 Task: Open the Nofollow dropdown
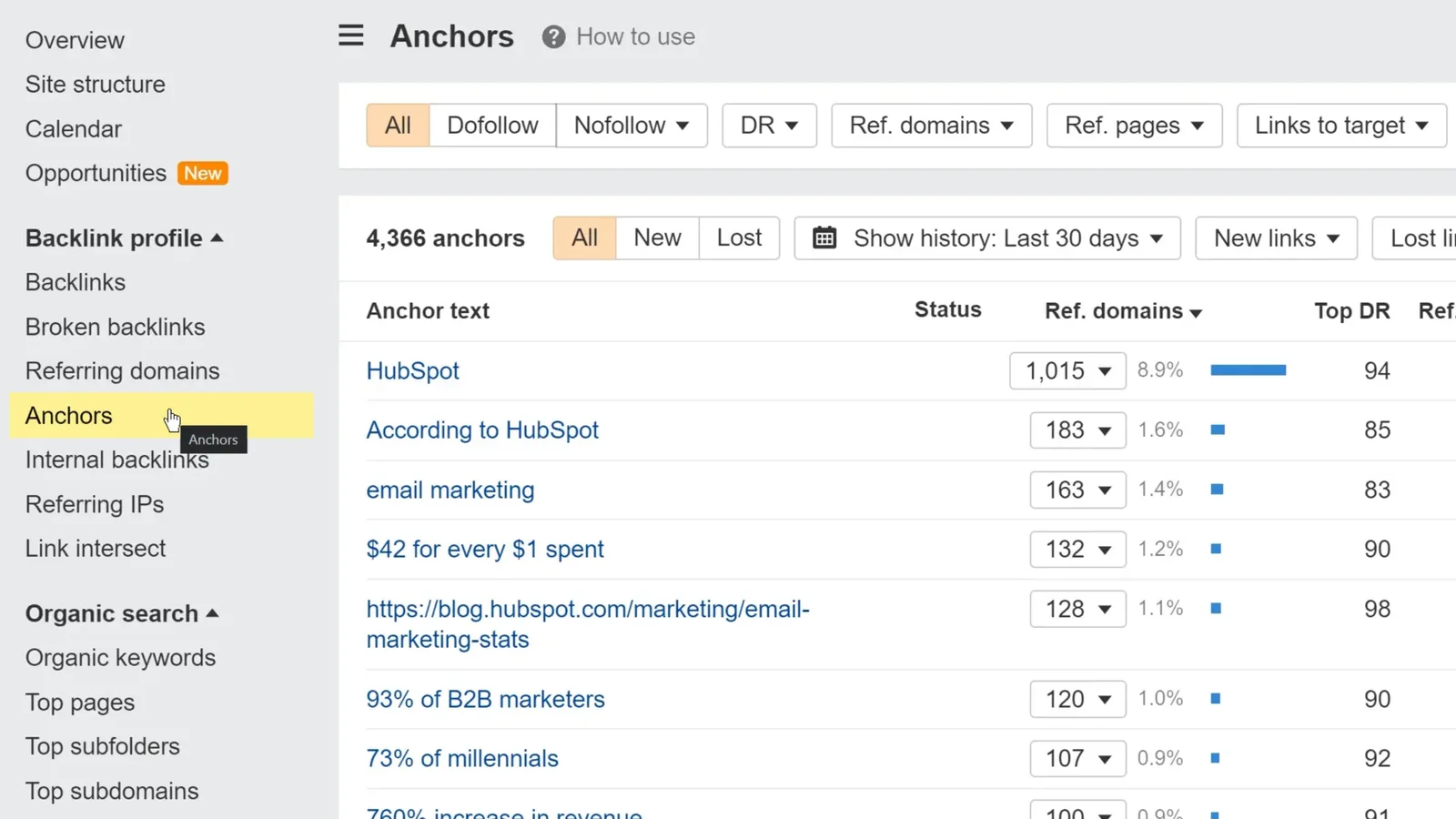pyautogui.click(x=632, y=126)
